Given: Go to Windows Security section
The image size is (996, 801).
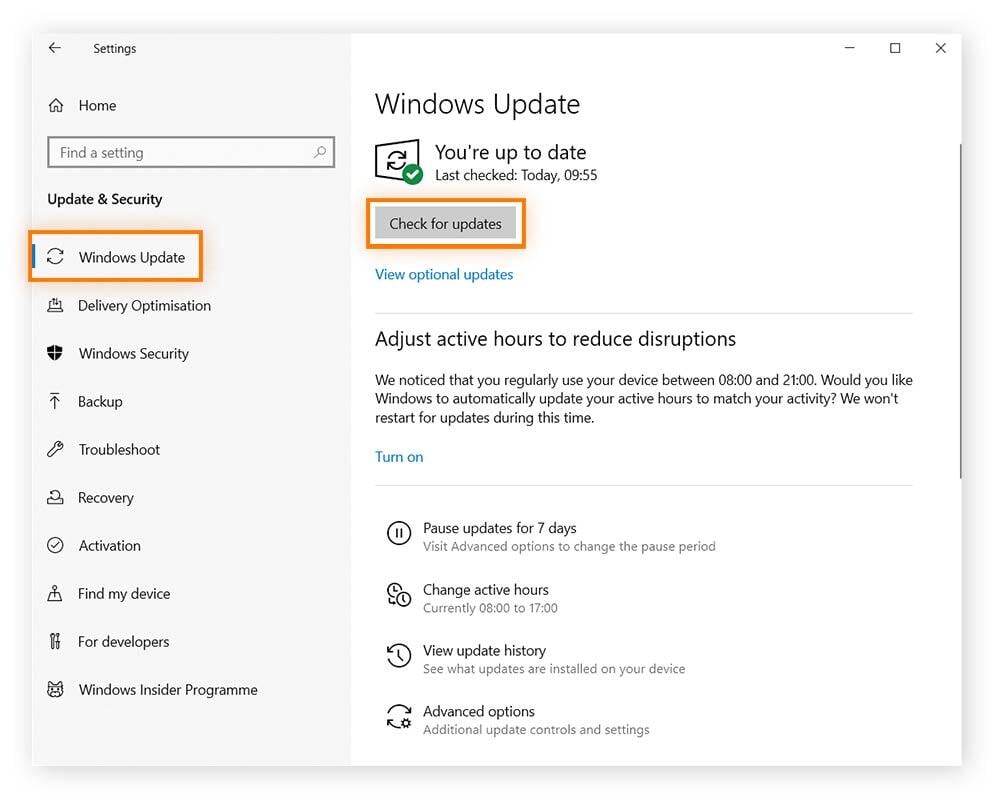Looking at the screenshot, I should point(133,353).
